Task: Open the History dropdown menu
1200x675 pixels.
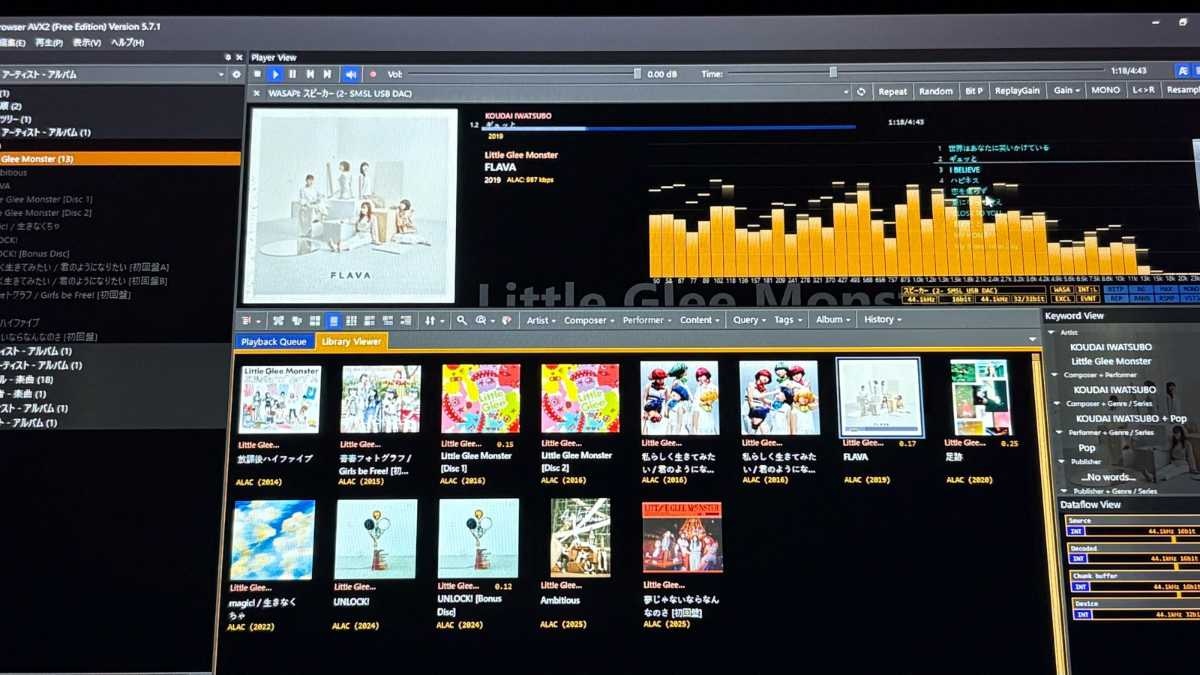Action: click(882, 320)
